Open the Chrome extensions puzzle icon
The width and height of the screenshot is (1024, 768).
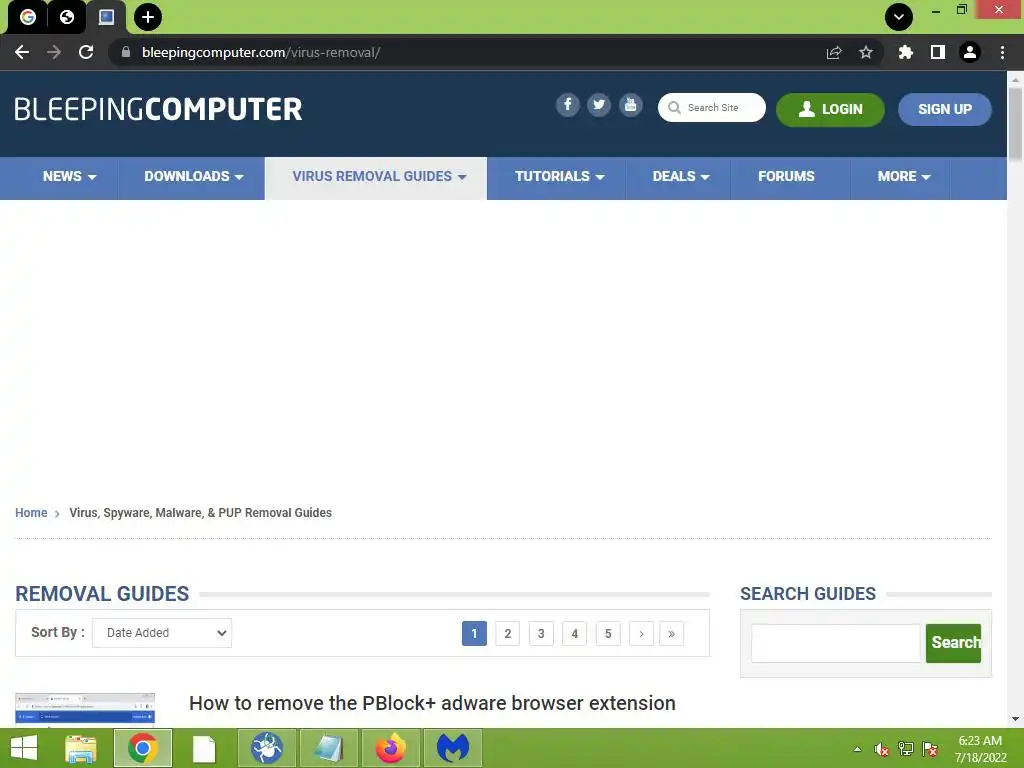pyautogui.click(x=906, y=52)
